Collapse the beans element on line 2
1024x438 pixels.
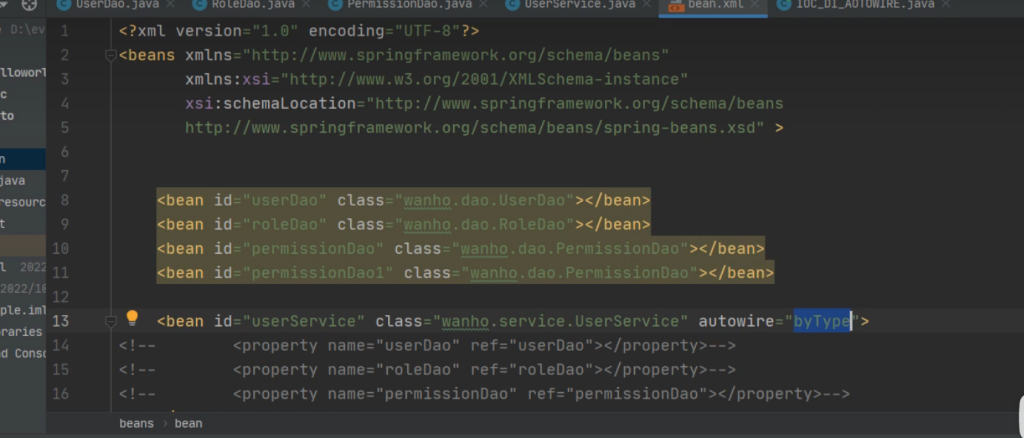110,54
